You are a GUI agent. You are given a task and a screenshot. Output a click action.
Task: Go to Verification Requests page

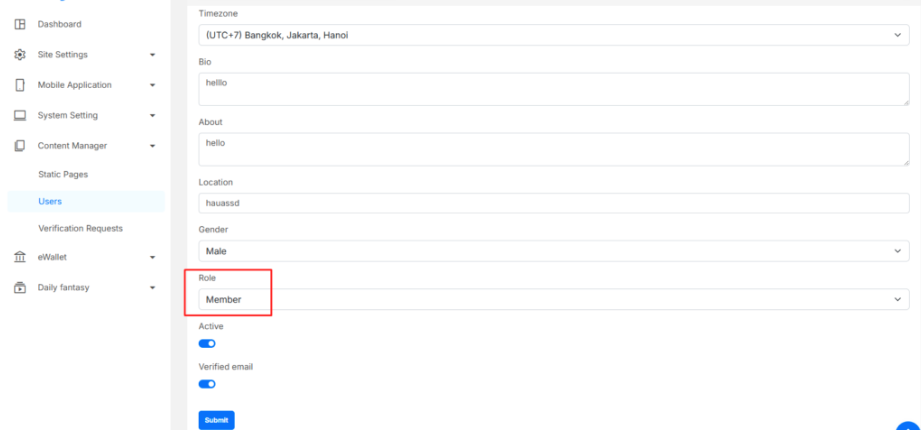point(80,228)
